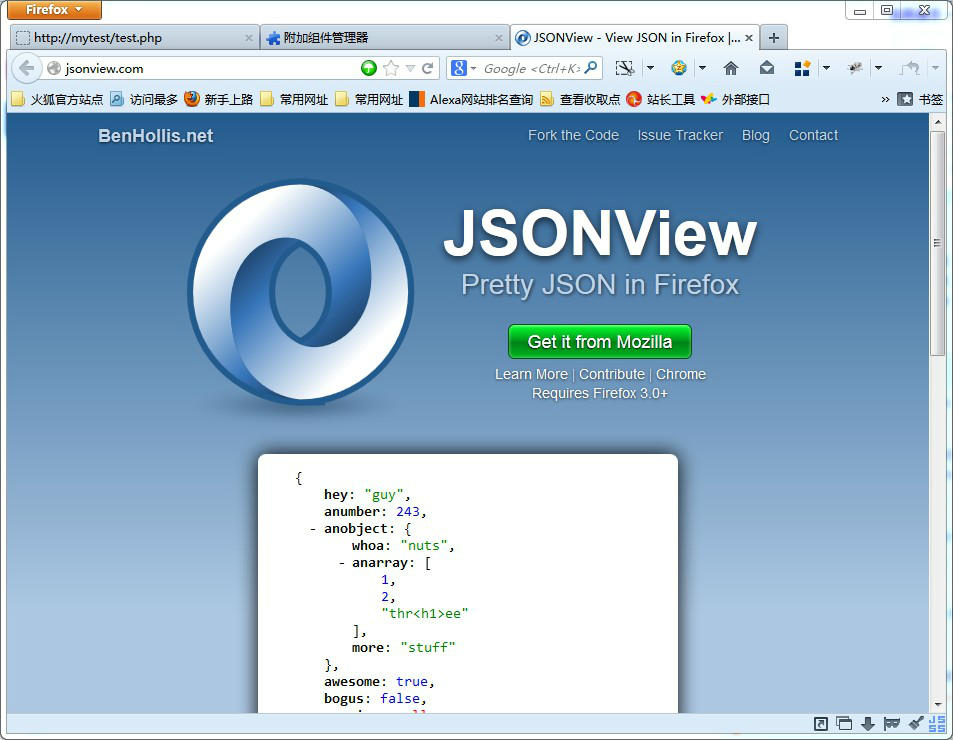Collapse the anarray node in JSON sample

(x=342, y=563)
